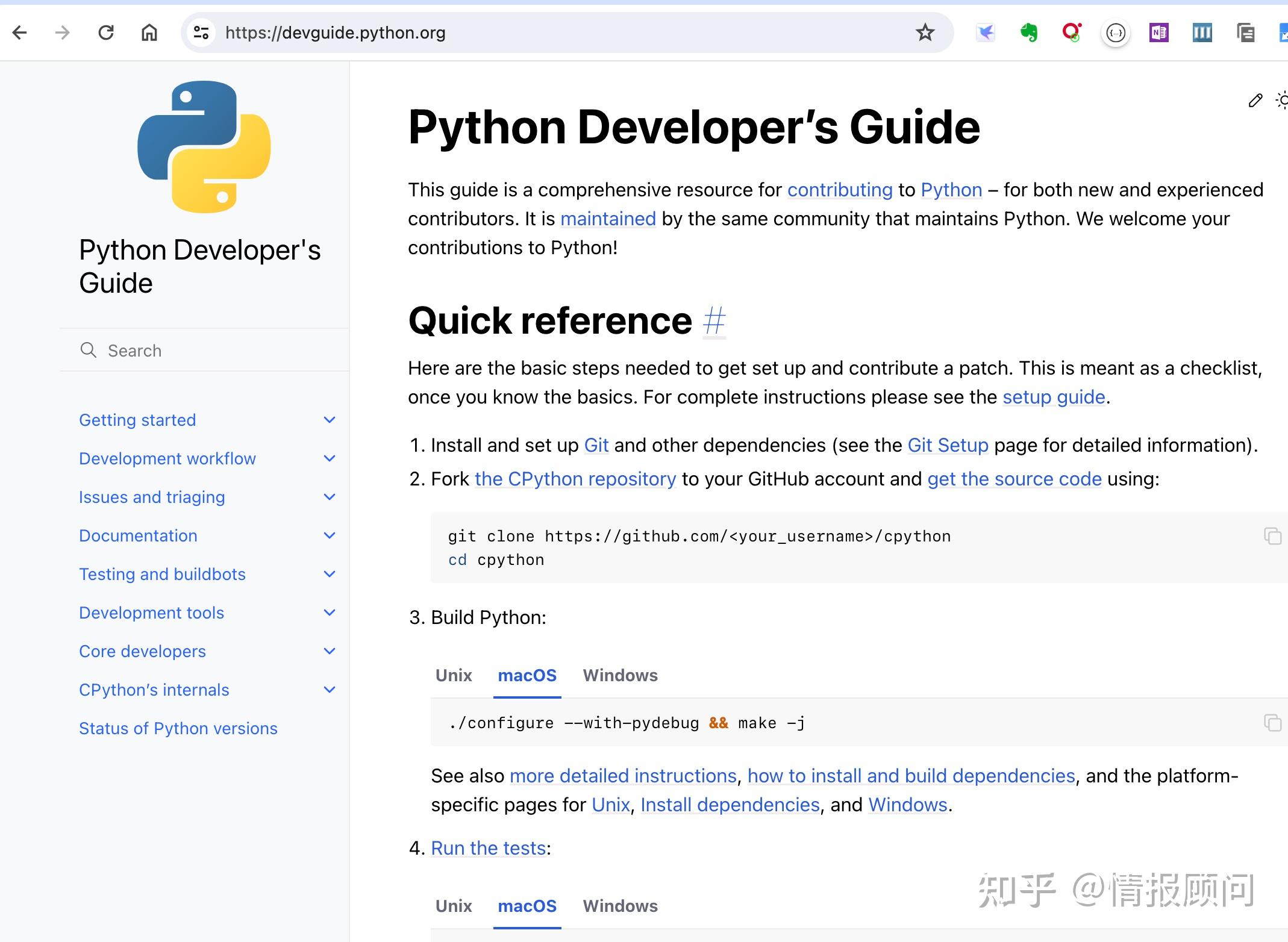Image resolution: width=1288 pixels, height=942 pixels.
Task: Expand the Development workflow section
Action: [x=330, y=458]
